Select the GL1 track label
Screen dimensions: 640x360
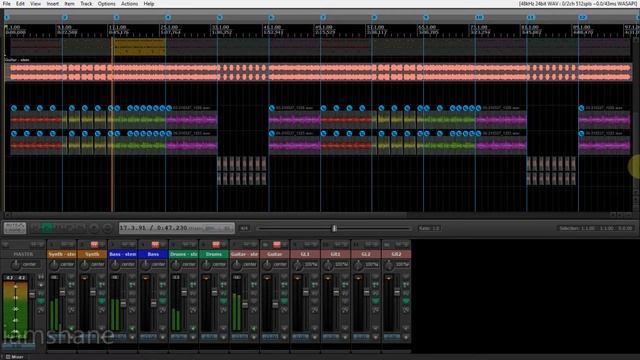coord(305,254)
